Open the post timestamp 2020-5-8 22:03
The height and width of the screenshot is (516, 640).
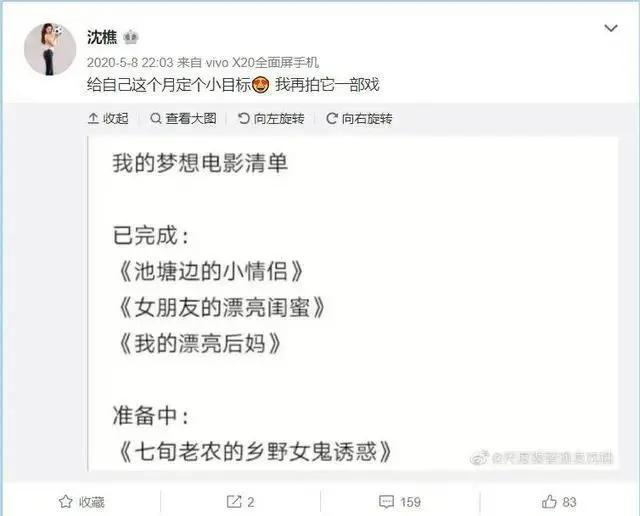130,62
